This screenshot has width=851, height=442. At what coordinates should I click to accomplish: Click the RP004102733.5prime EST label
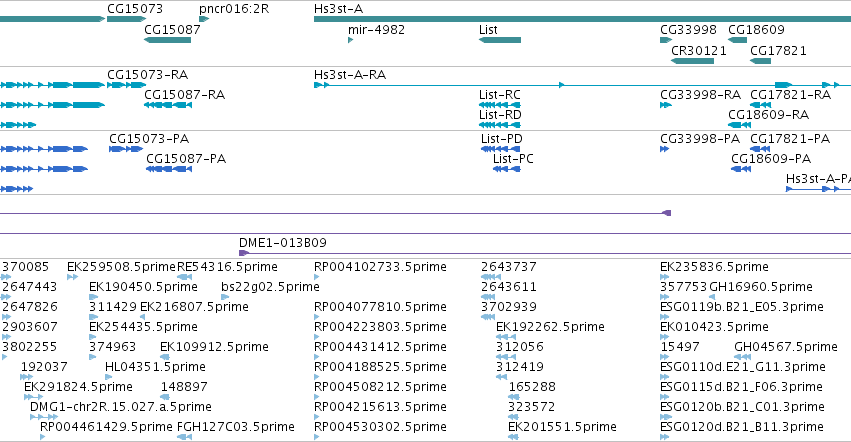(x=380, y=267)
